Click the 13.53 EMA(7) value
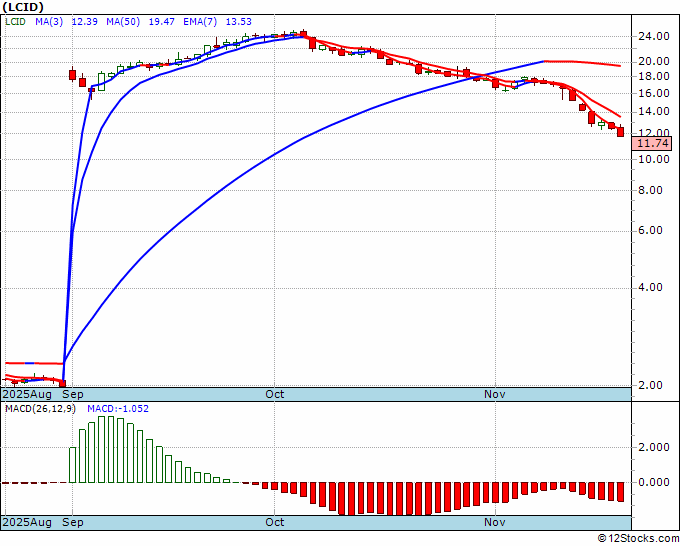The image size is (680, 546). click(x=239, y=21)
